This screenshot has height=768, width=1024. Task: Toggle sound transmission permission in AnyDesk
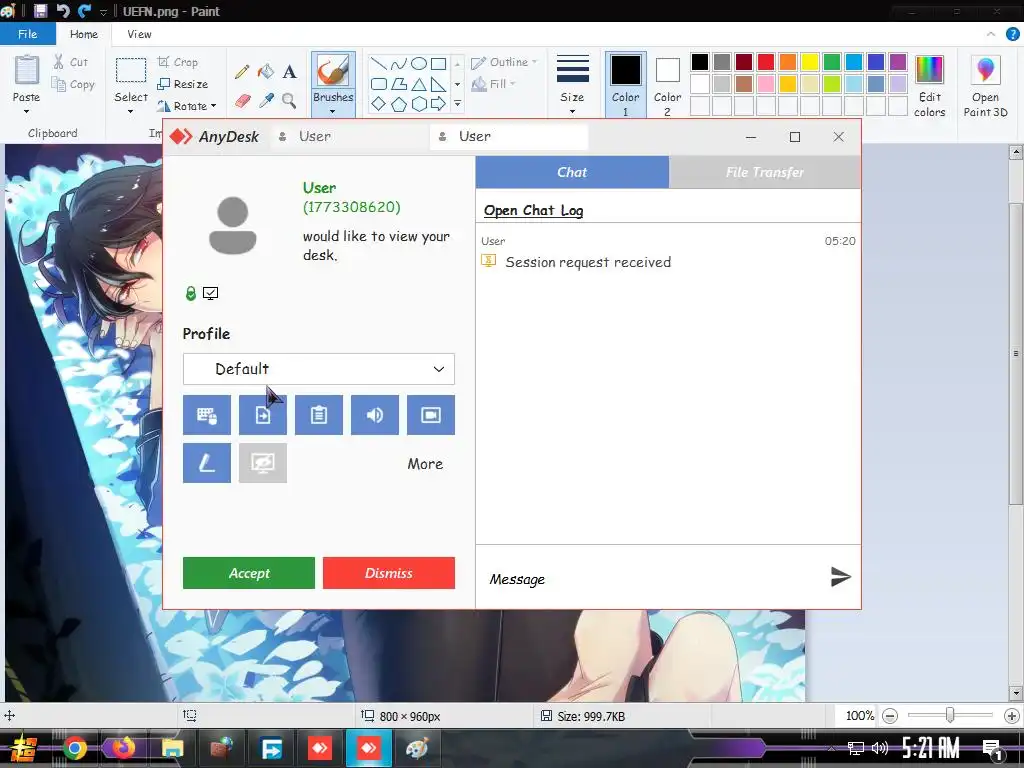(375, 415)
